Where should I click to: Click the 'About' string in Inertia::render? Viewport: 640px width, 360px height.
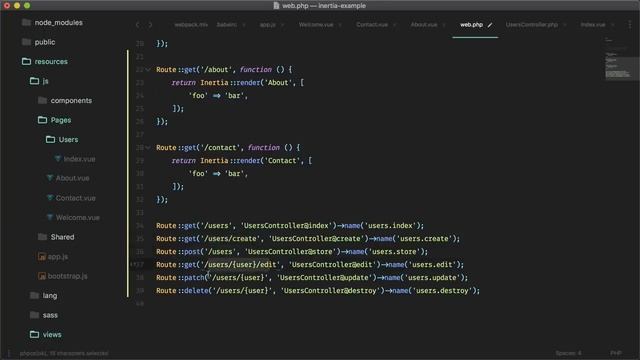pos(279,82)
